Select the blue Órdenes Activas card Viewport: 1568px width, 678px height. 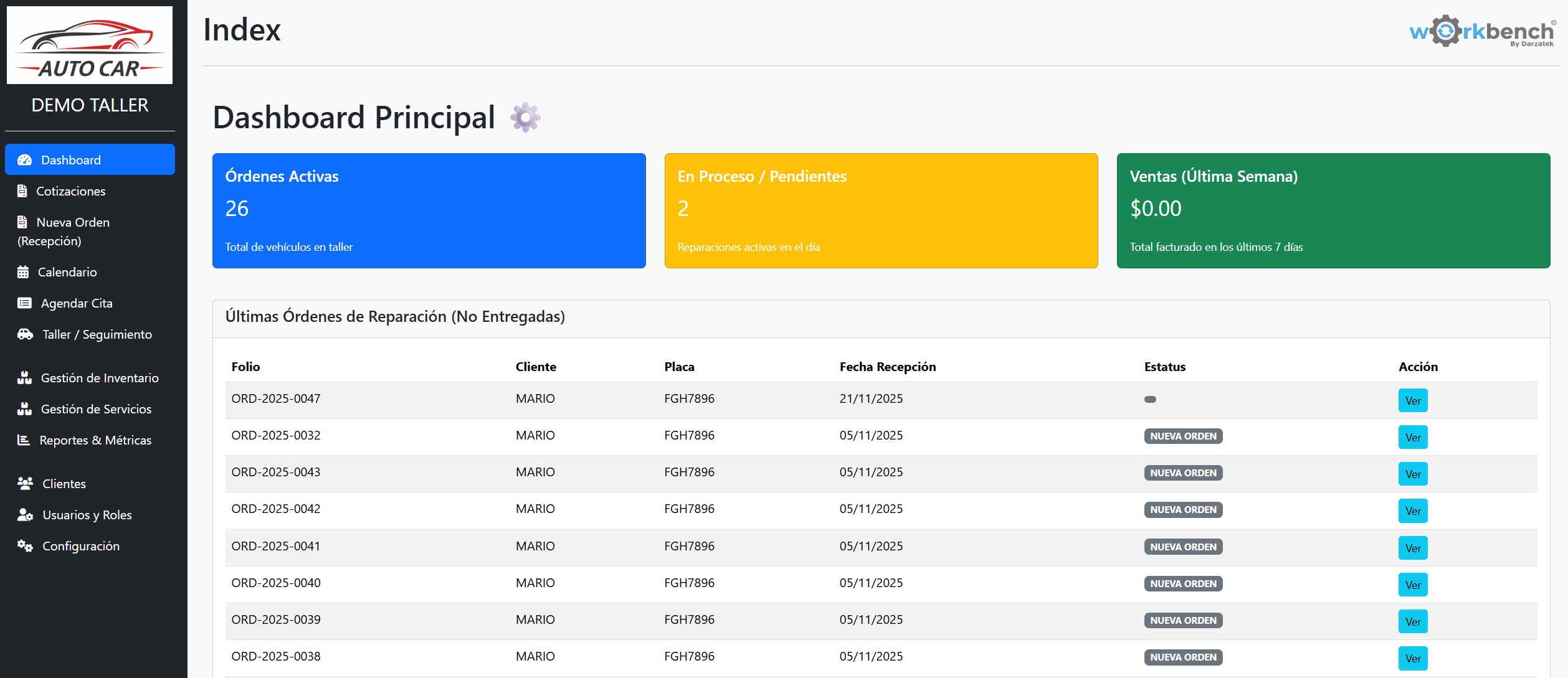click(x=429, y=210)
